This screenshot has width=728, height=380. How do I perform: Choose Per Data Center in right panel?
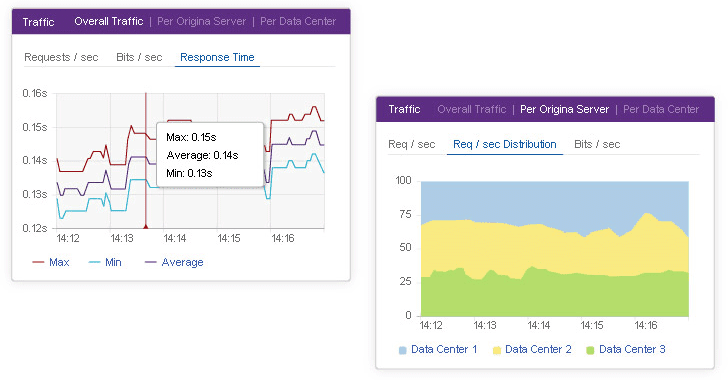click(661, 109)
